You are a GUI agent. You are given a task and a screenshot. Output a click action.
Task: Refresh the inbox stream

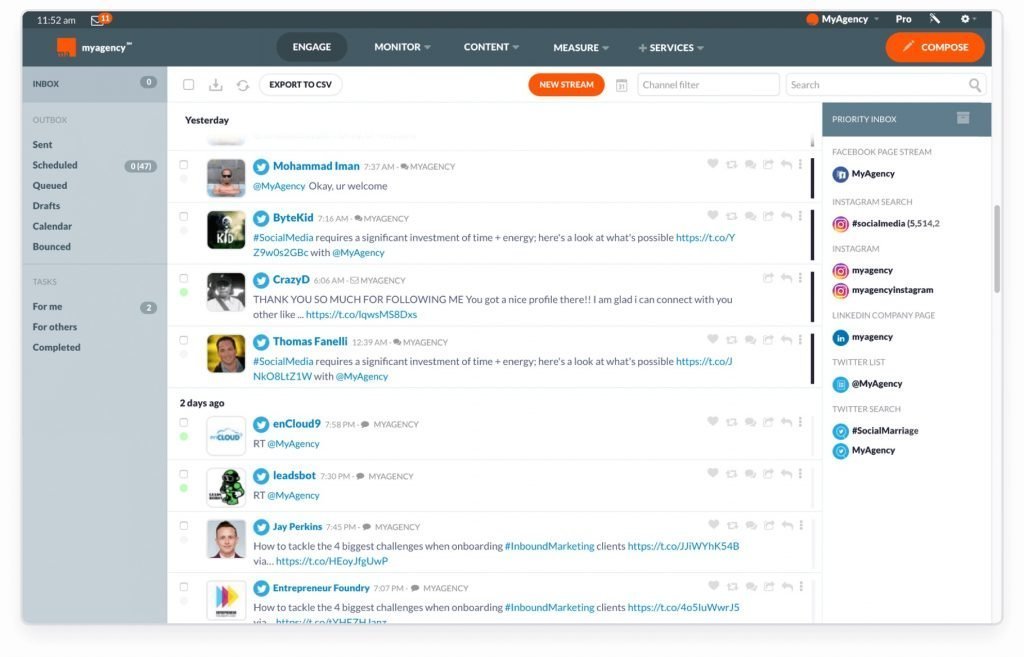click(243, 85)
